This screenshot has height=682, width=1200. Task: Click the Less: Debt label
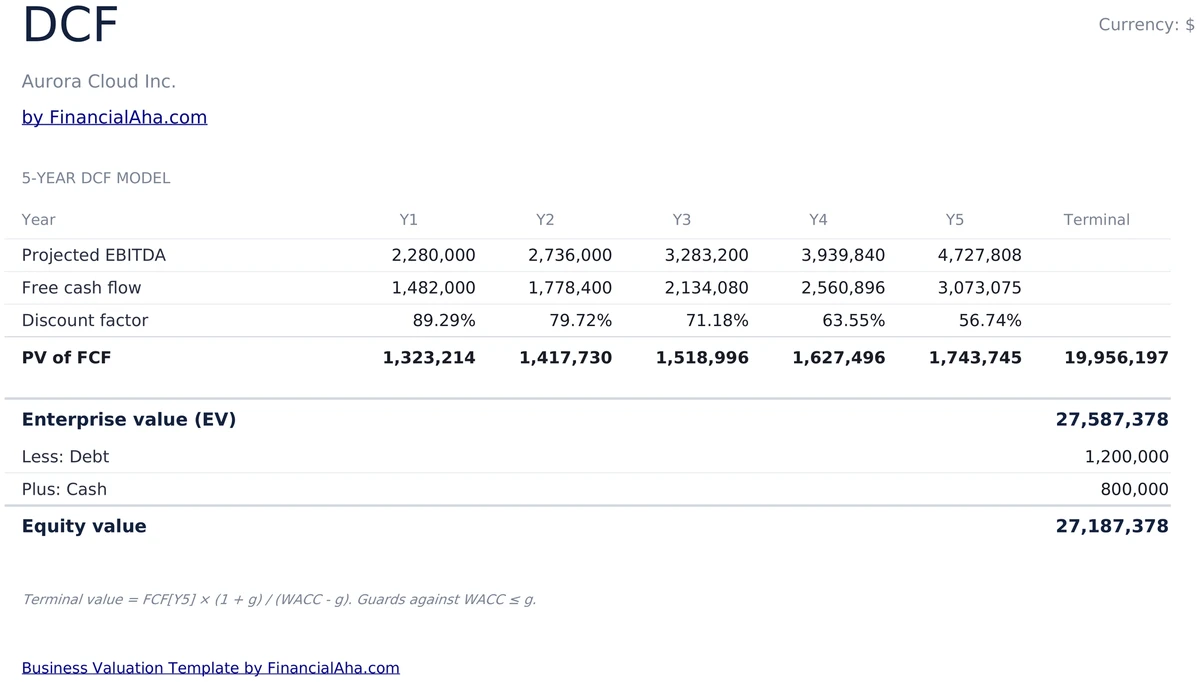(x=65, y=457)
